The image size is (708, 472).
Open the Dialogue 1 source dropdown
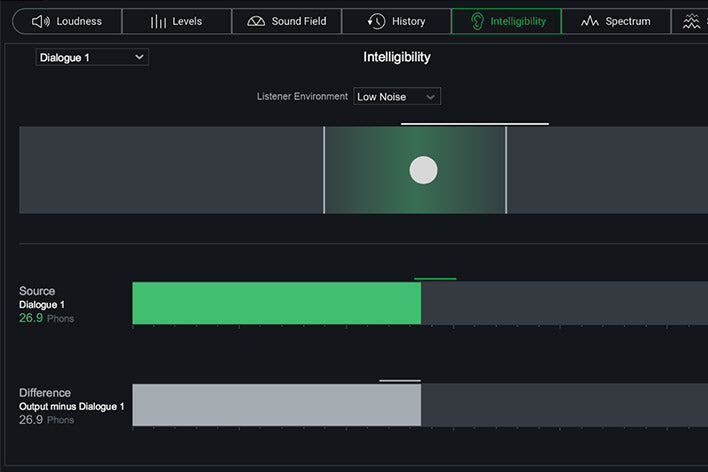[x=92, y=57]
